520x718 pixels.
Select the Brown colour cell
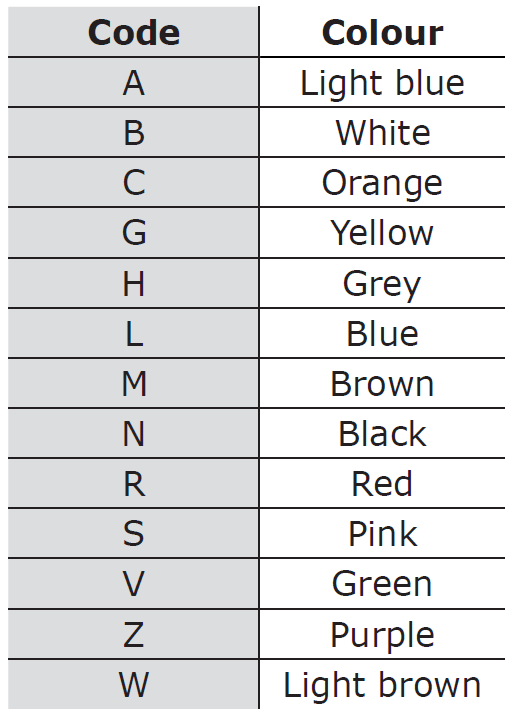[382, 384]
